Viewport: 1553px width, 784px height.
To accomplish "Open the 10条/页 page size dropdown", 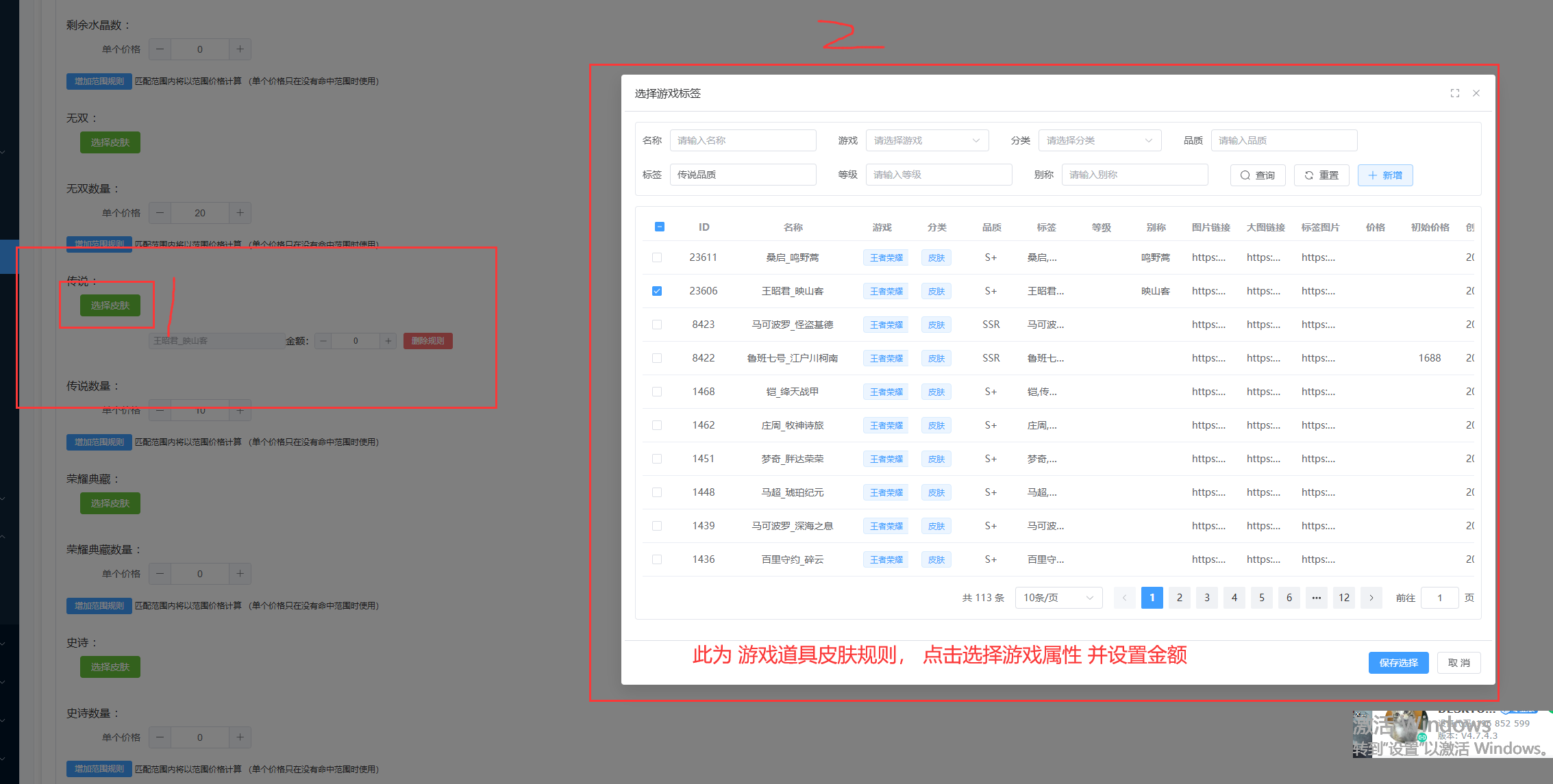I will tap(1058, 598).
